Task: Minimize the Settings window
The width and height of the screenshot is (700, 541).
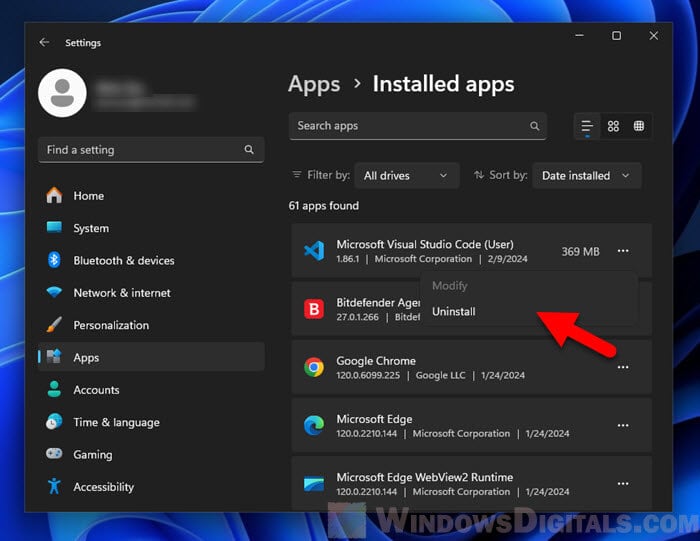Action: tap(579, 35)
